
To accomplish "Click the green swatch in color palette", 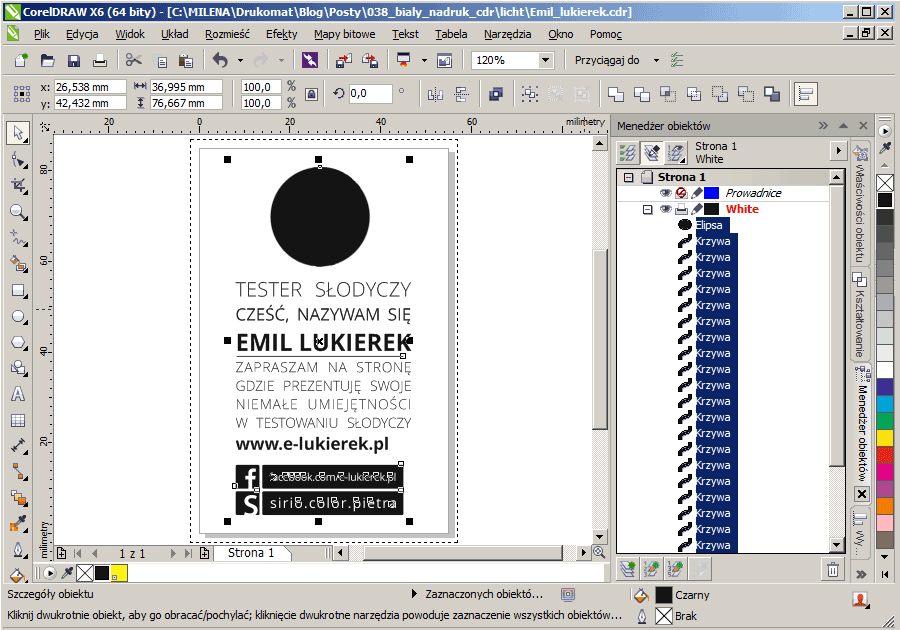I will click(885, 421).
